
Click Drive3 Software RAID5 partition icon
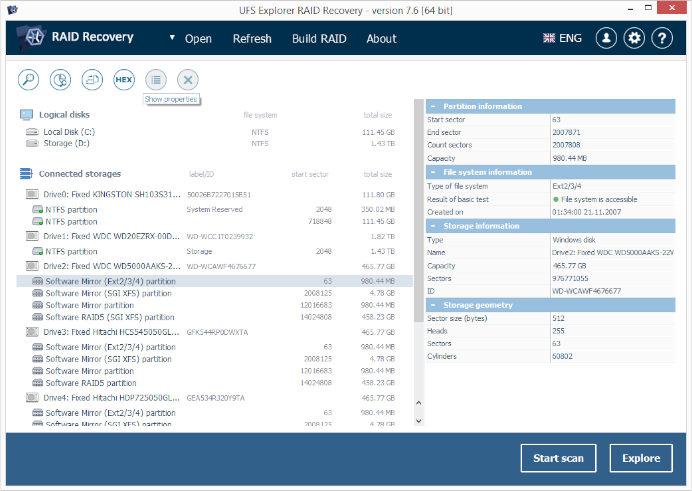[x=38, y=383]
